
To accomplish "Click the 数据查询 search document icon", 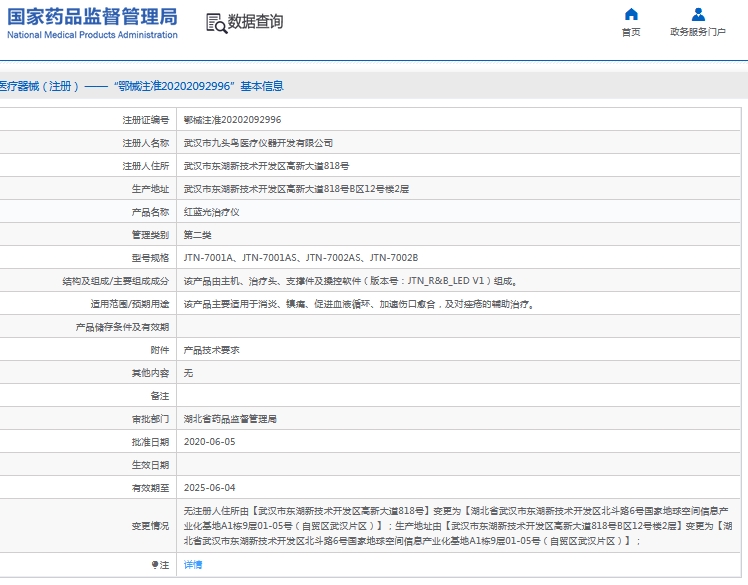I will coord(216,23).
